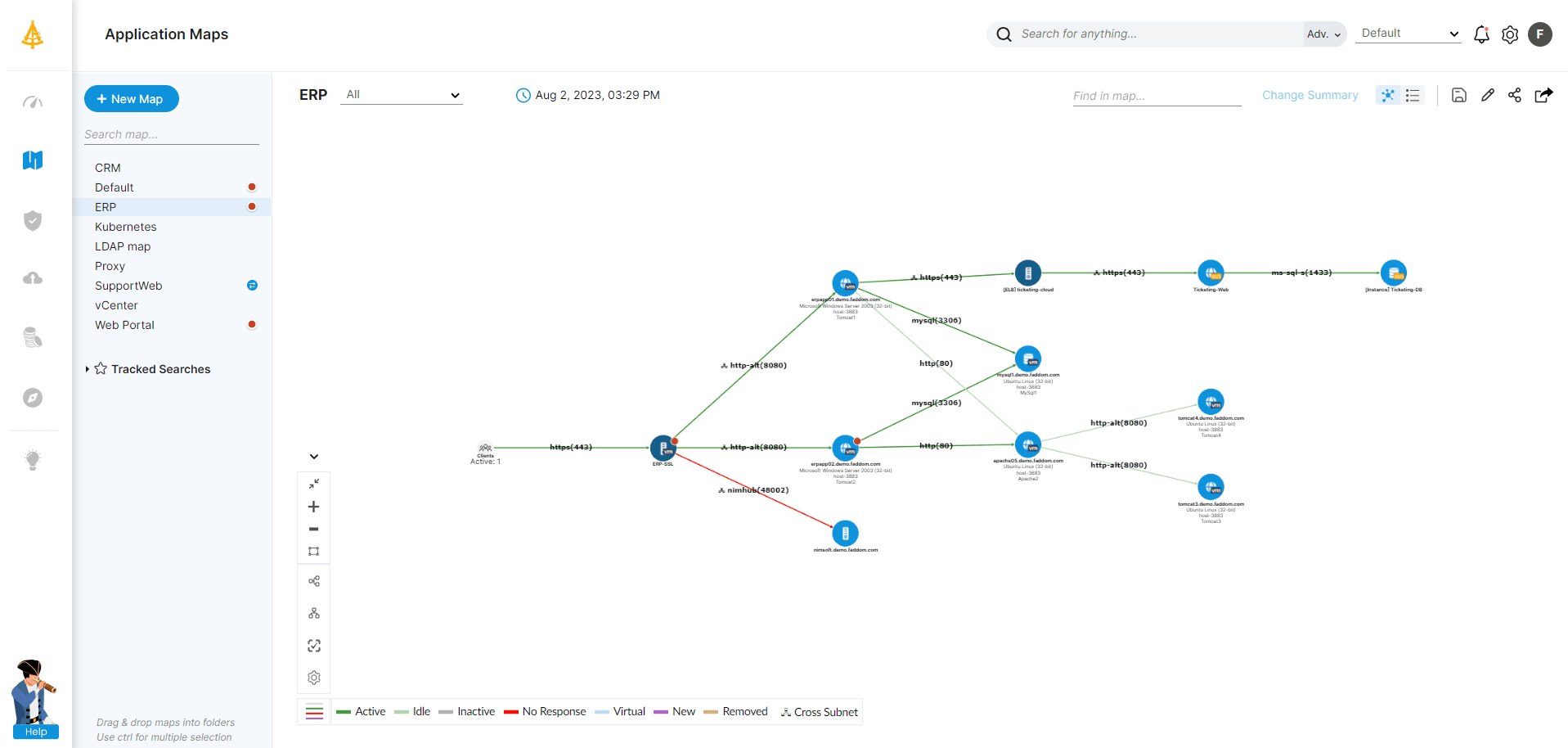Click the edit pencil icon
This screenshot has height=748, width=1568.
click(1487, 95)
